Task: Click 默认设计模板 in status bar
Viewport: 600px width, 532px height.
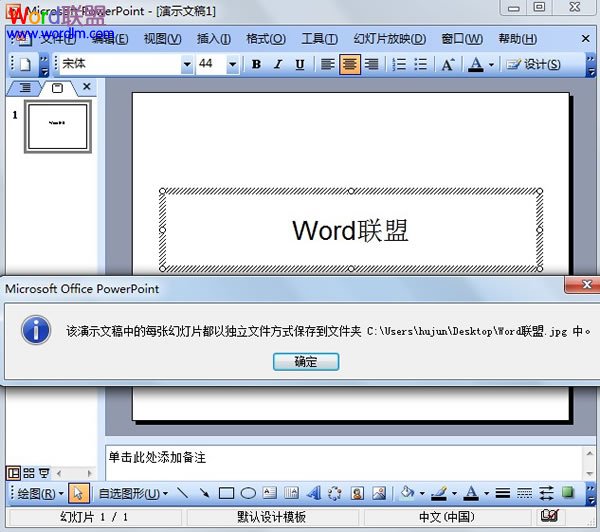Action: click(271, 517)
